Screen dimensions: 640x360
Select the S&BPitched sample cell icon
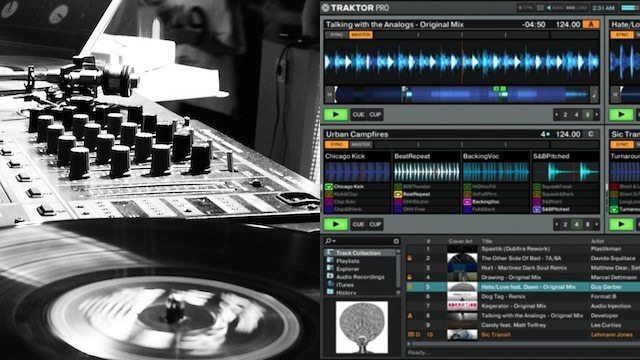(x=537, y=209)
